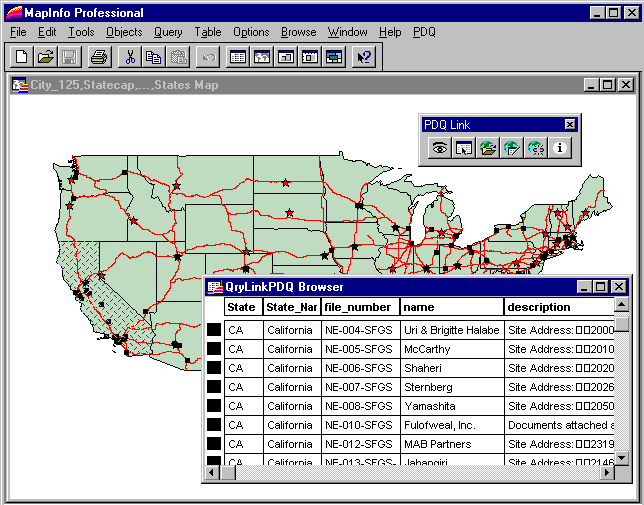Click the Undo toolbar icon
This screenshot has height=505, width=644.
[208, 57]
